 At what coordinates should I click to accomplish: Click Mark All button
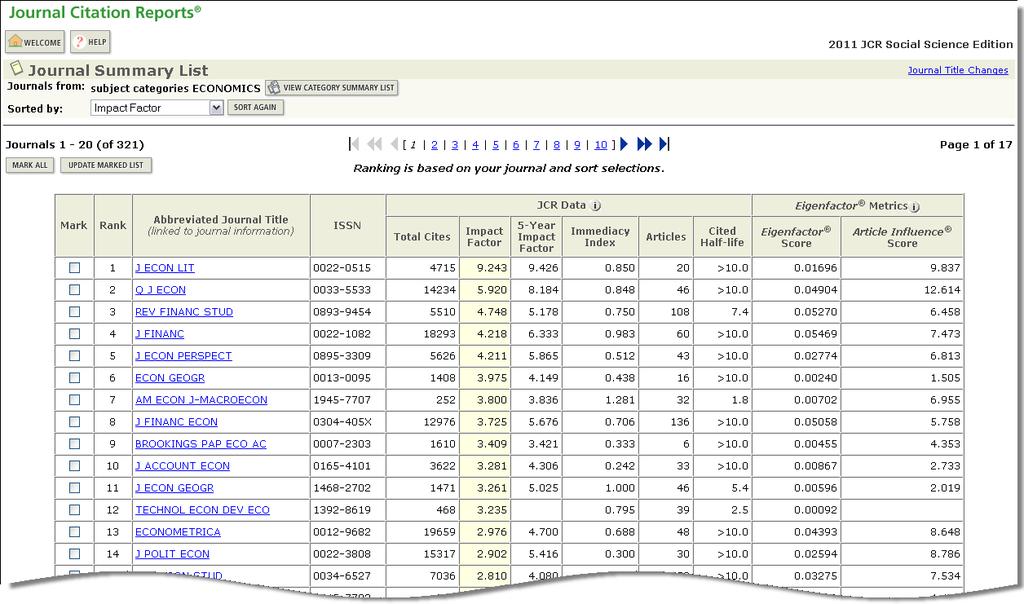tap(29, 165)
